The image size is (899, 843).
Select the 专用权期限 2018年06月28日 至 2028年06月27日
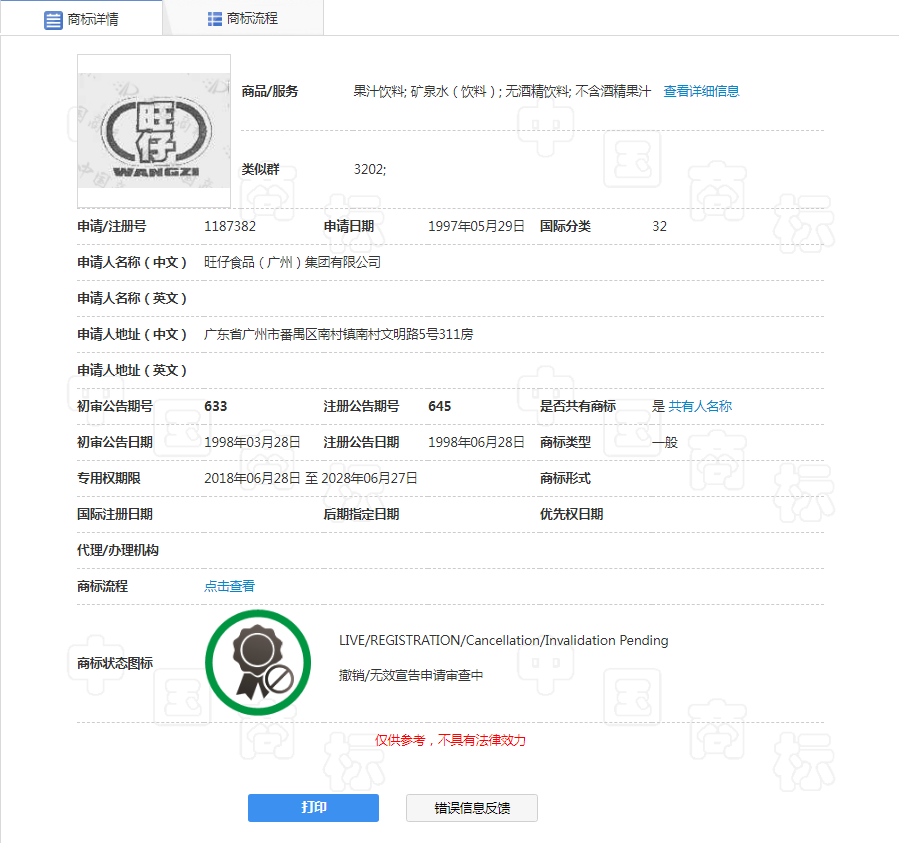coord(311,478)
